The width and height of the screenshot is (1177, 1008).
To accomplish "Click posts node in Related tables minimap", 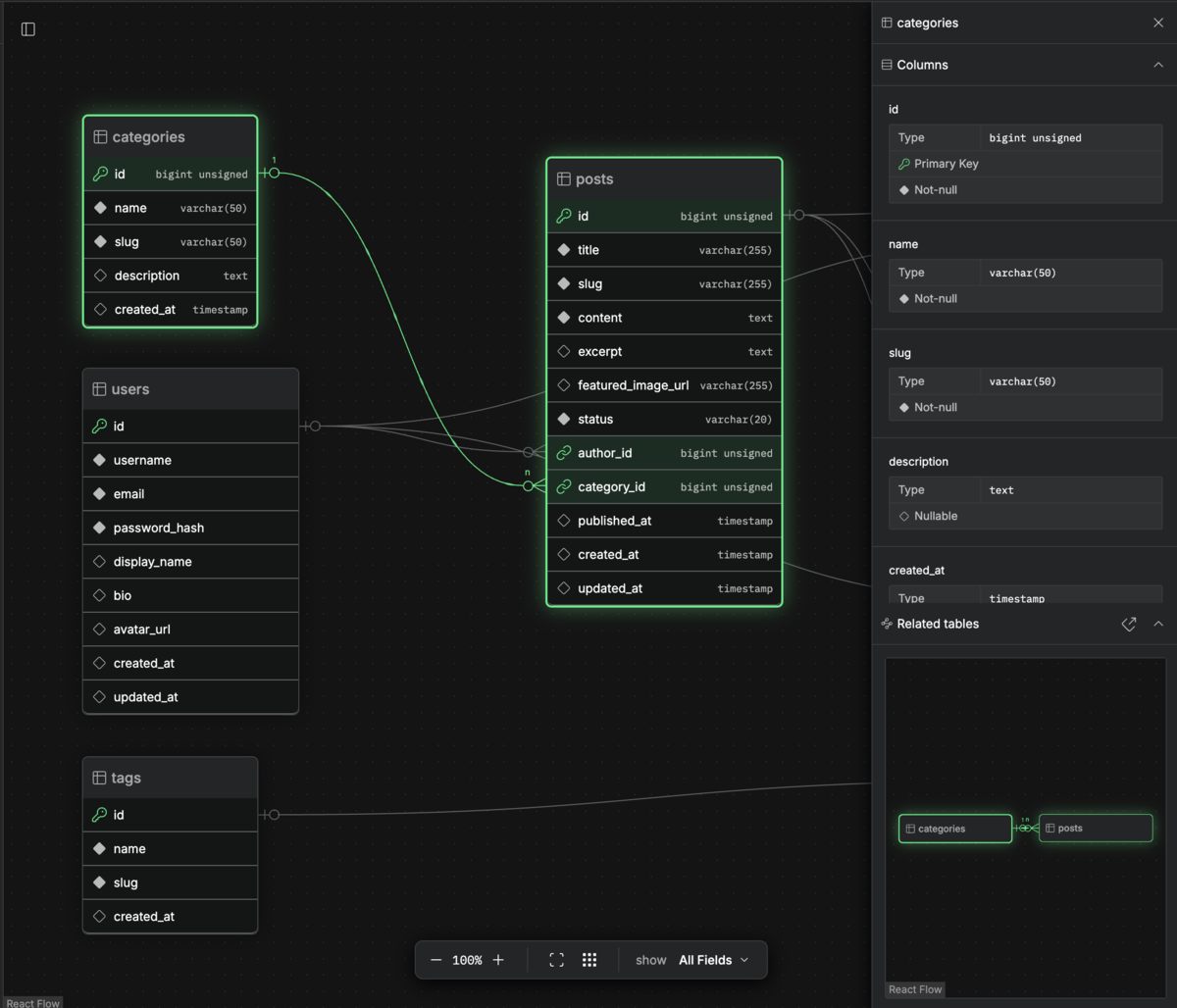I will coord(1096,828).
